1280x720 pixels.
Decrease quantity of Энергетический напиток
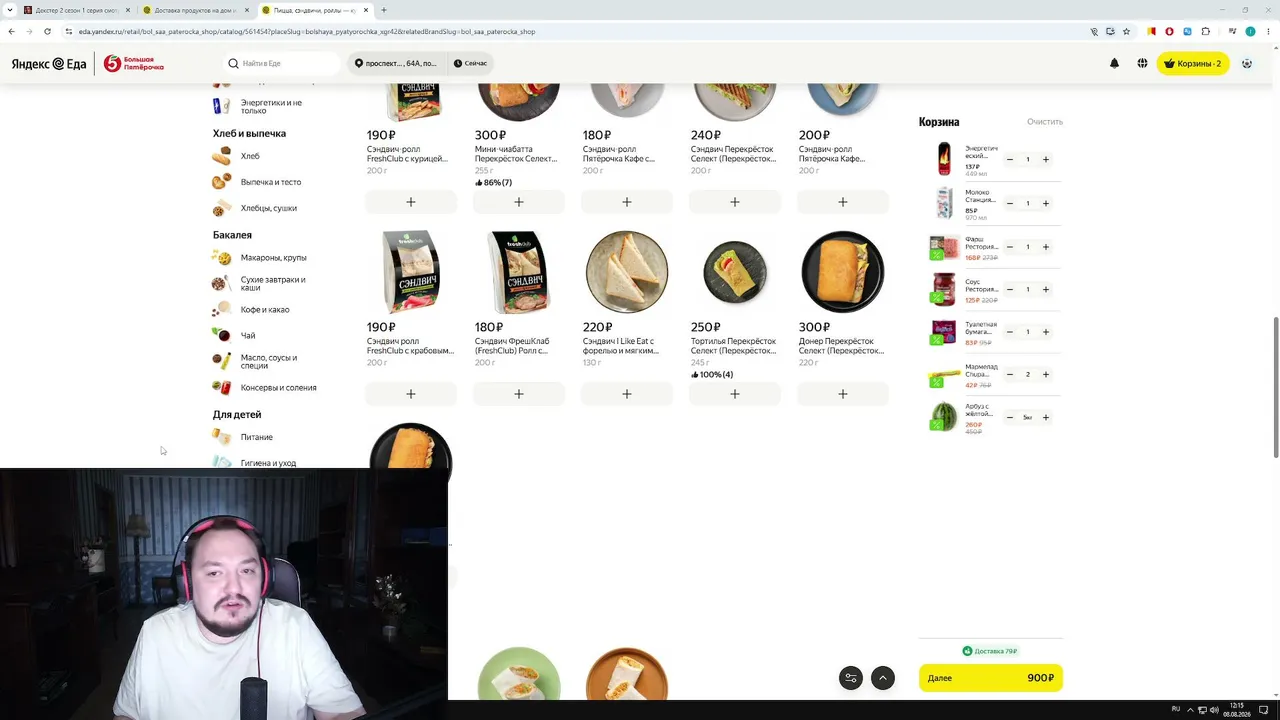[1010, 160]
